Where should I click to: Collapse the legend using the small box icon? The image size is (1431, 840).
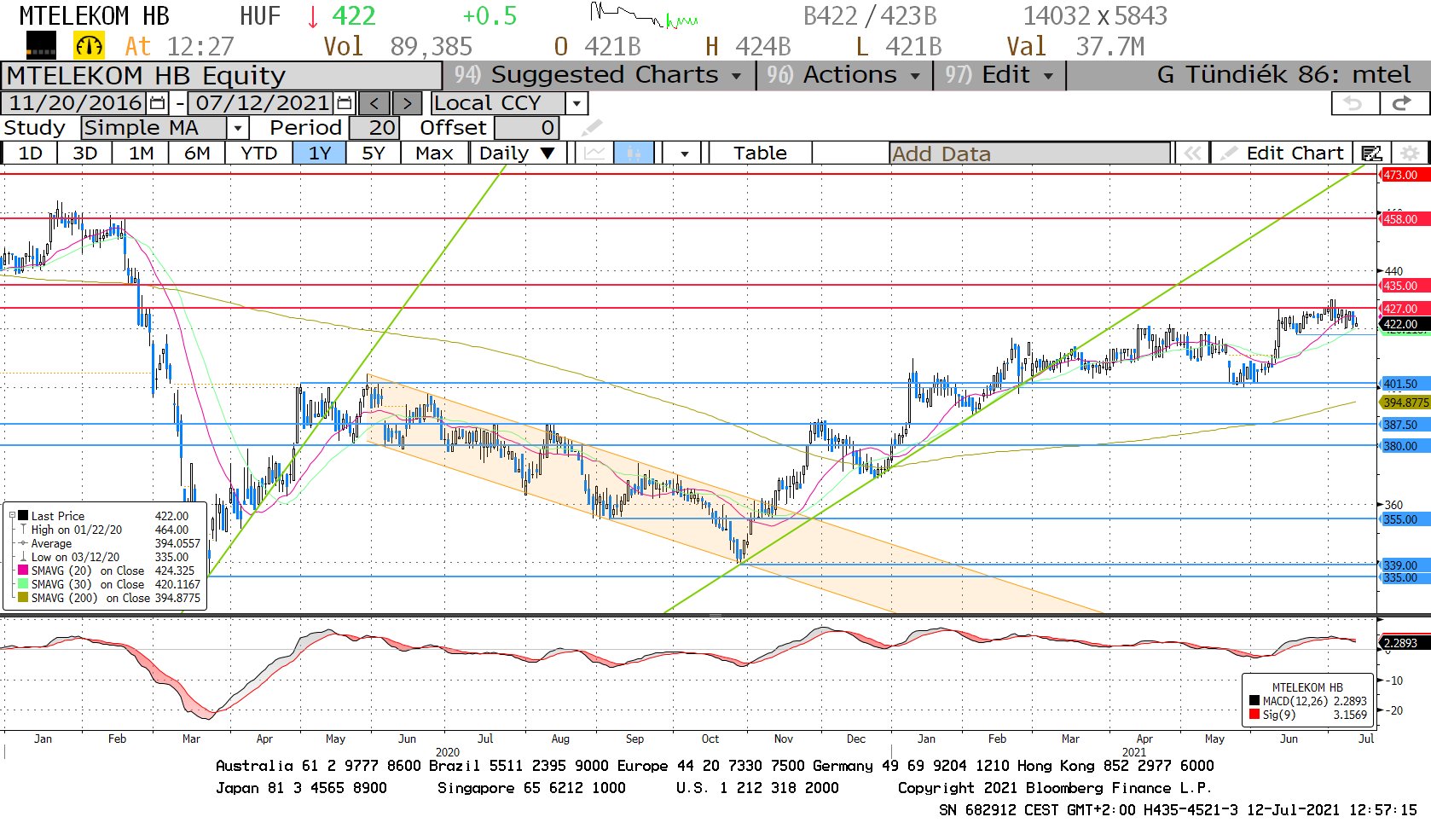tap(12, 515)
